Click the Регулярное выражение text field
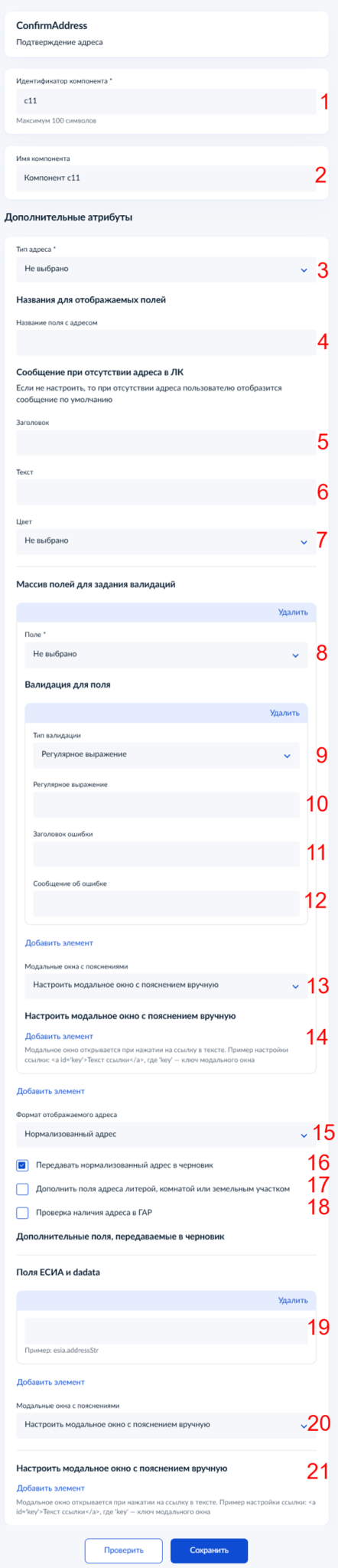Viewport: 338px width, 1568px height. point(166,805)
